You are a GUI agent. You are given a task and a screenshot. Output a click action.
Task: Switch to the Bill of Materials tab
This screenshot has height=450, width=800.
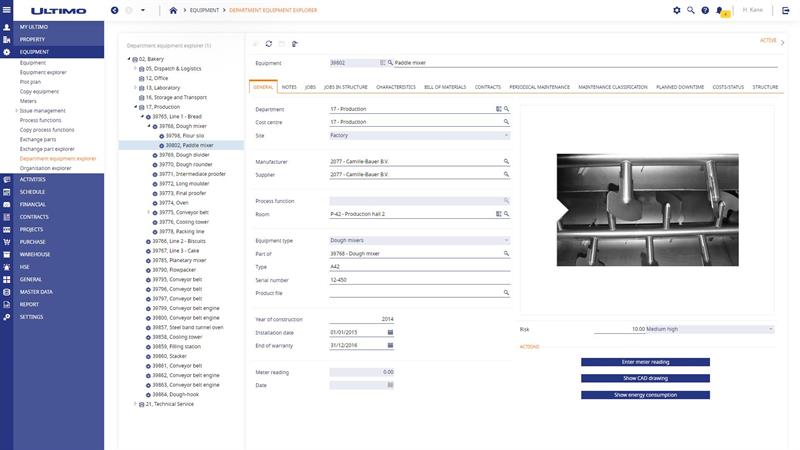click(445, 87)
